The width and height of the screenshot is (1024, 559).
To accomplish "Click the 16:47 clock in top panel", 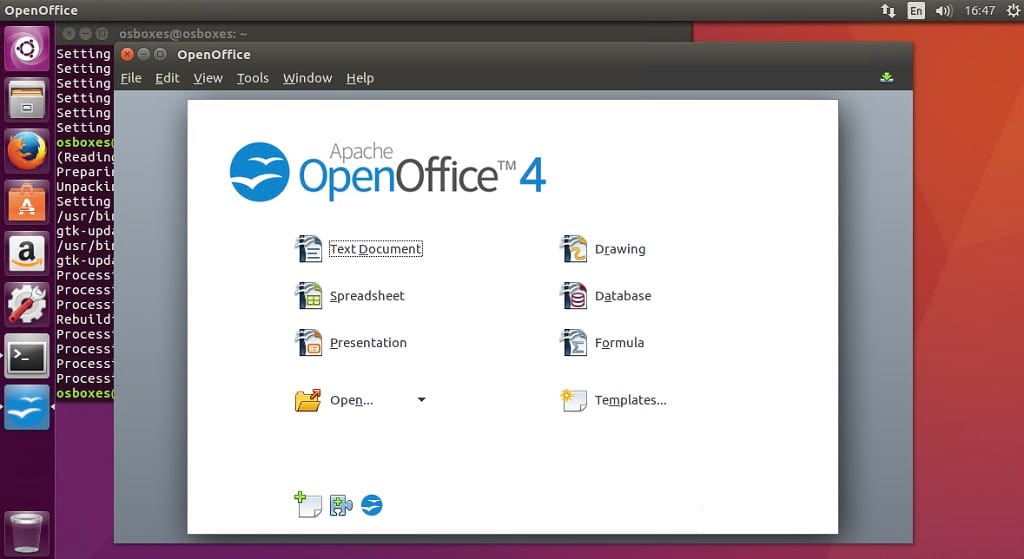I will (x=980, y=10).
